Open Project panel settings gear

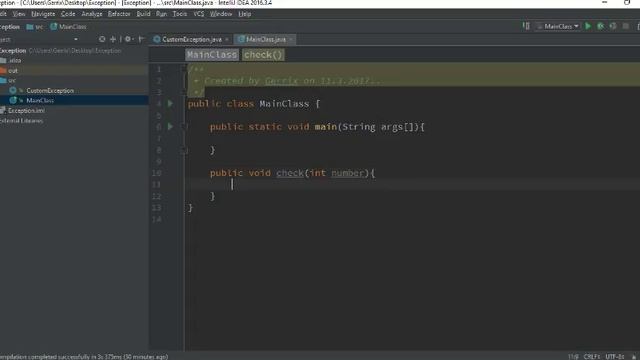128,39
